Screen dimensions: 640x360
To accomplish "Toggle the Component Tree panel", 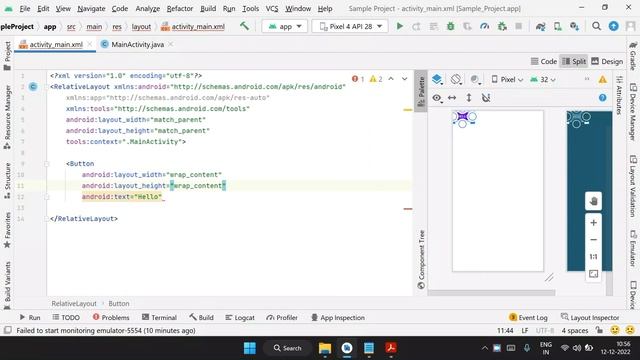I will pyautogui.click(x=421, y=260).
